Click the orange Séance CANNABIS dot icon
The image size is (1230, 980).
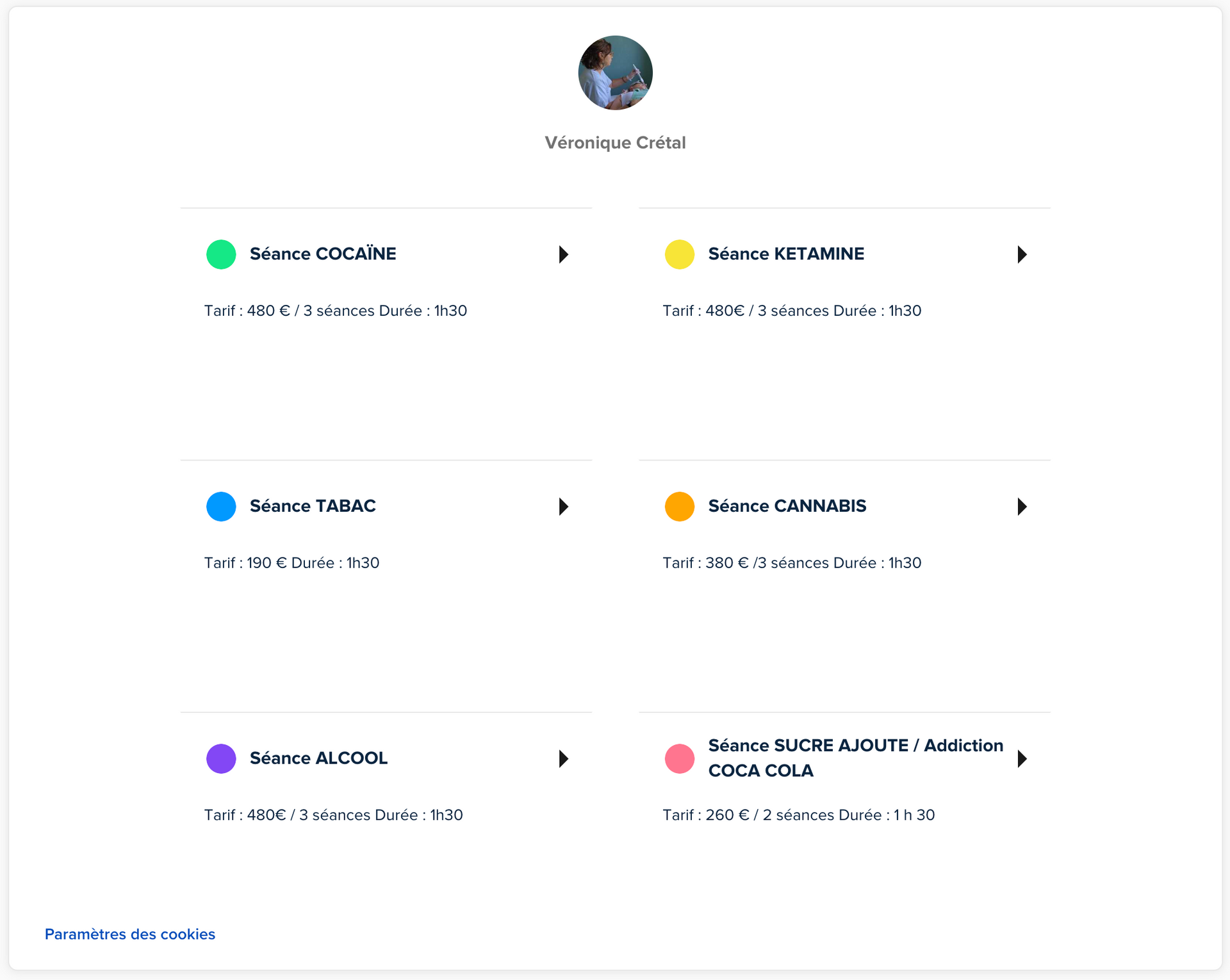coord(680,506)
